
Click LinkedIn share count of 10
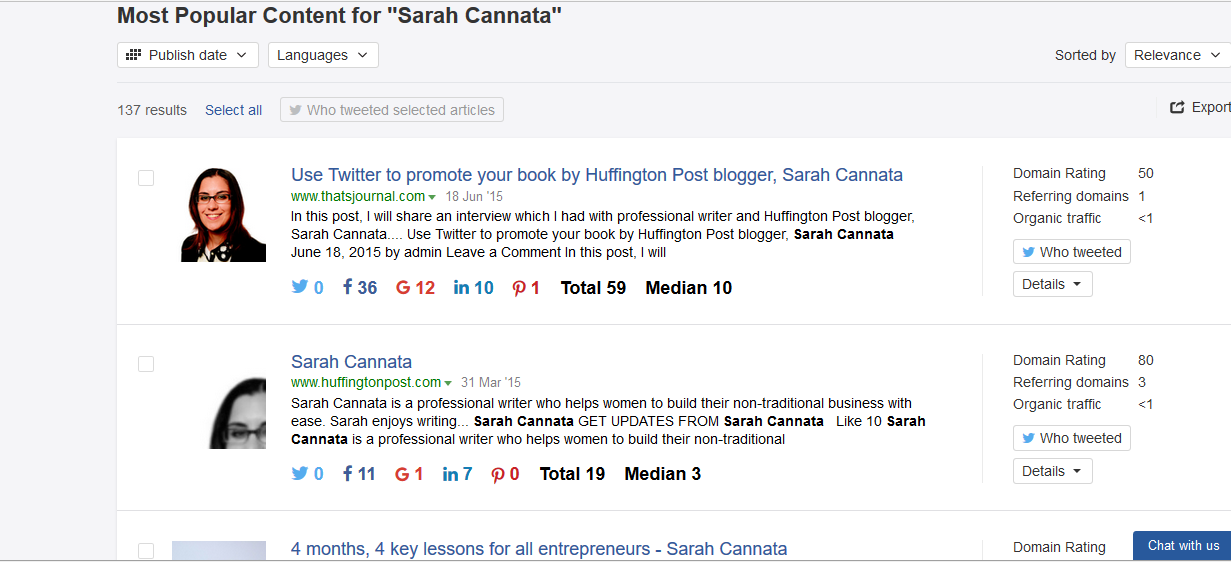pyautogui.click(x=473, y=288)
